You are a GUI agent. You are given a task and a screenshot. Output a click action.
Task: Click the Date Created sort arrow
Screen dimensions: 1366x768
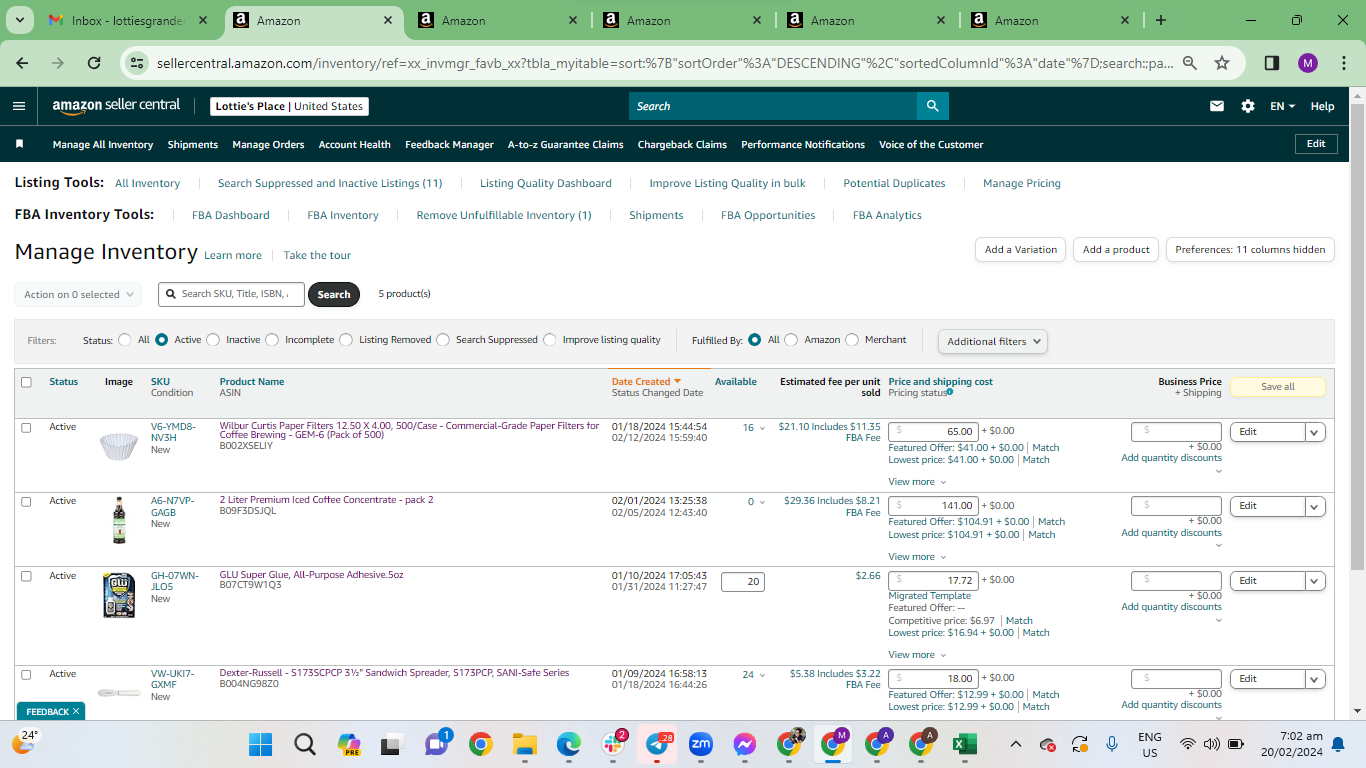click(677, 381)
